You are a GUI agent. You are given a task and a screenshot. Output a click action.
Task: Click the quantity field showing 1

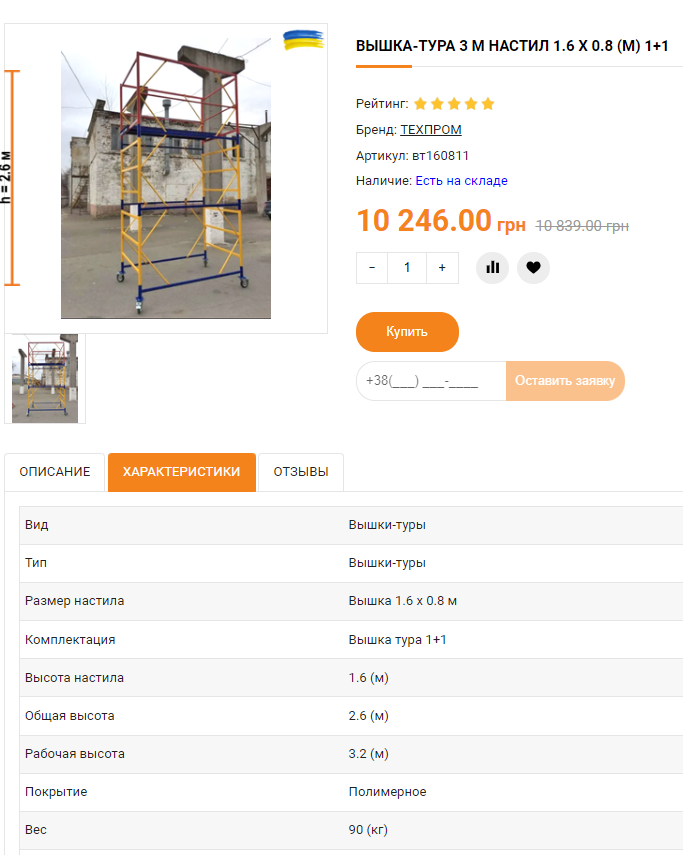click(407, 268)
